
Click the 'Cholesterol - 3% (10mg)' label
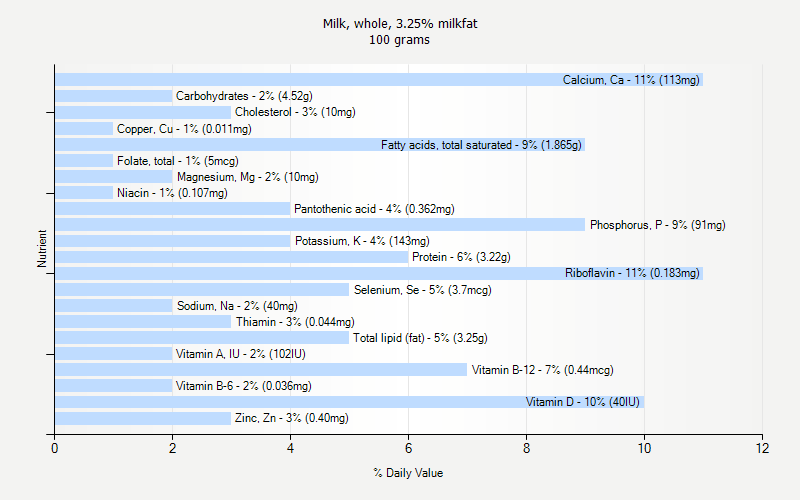point(295,112)
